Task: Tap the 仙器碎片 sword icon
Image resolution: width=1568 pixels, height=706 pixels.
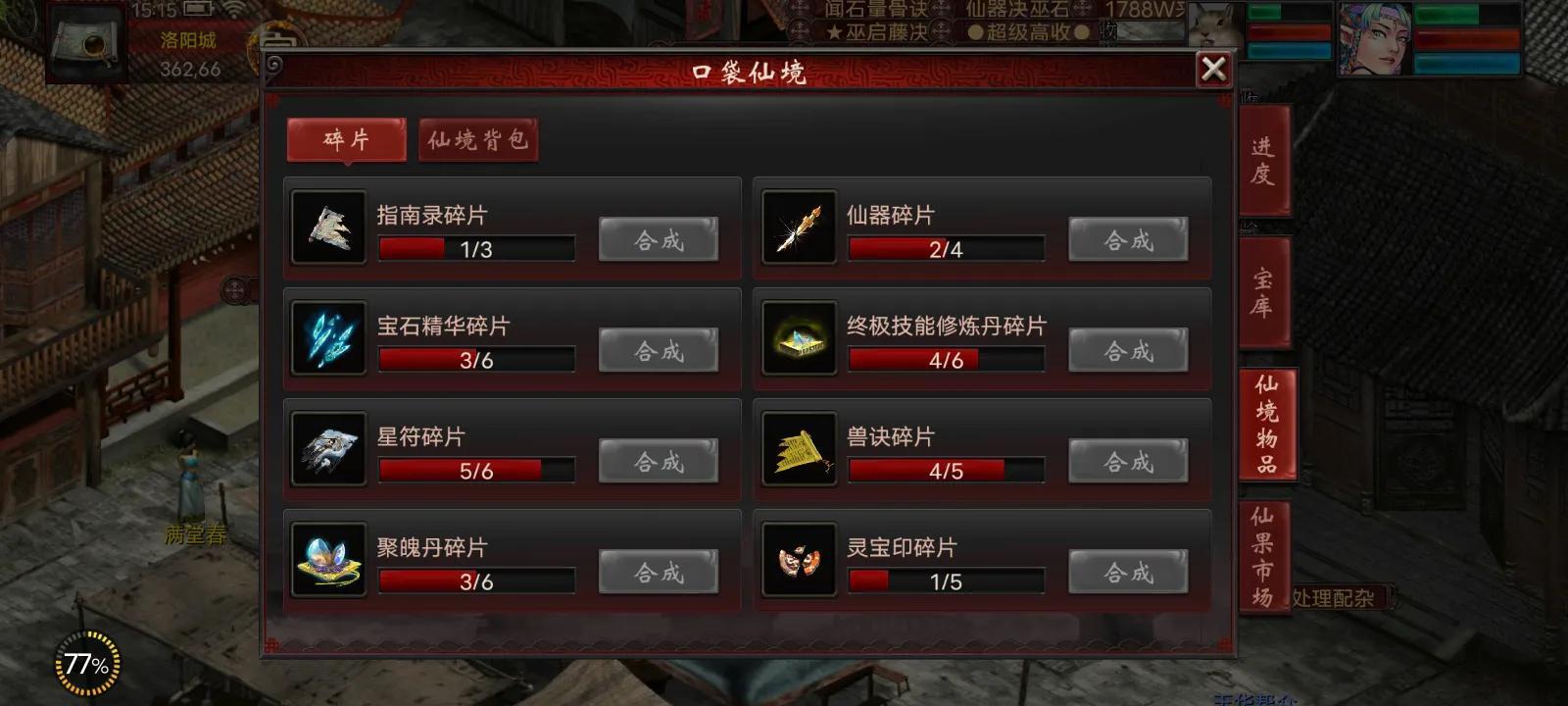Action: [799, 227]
